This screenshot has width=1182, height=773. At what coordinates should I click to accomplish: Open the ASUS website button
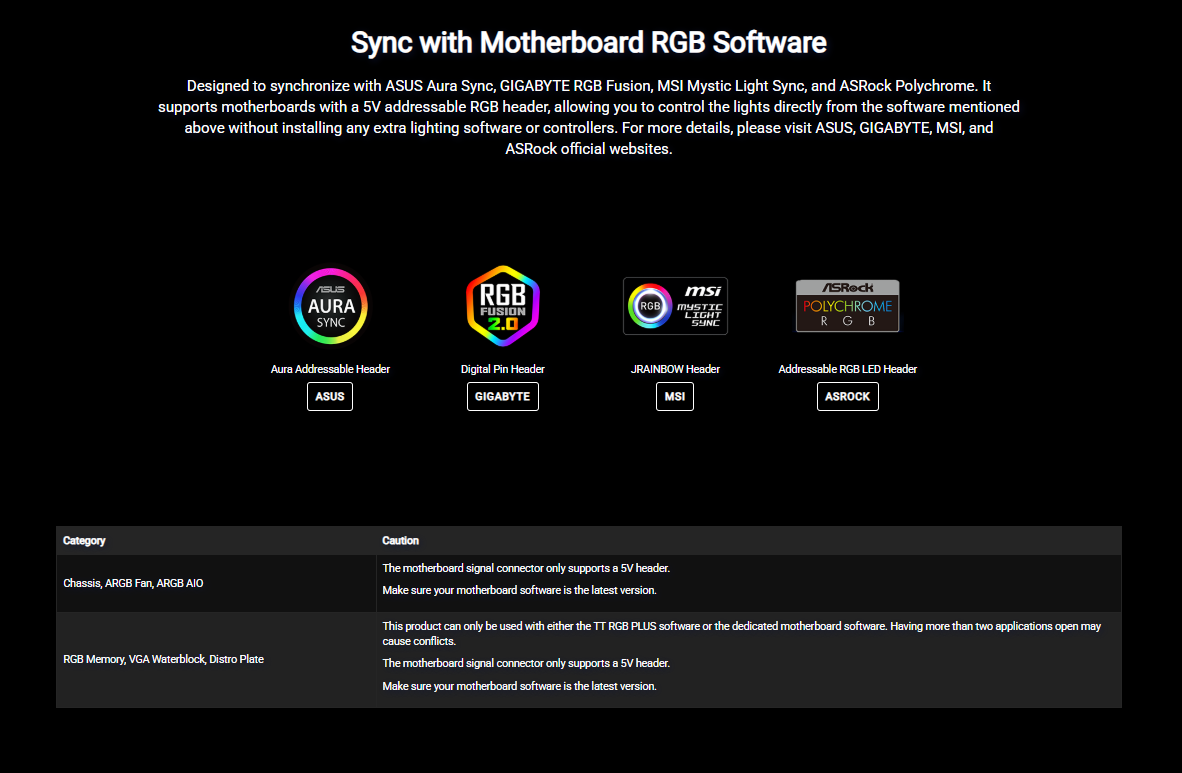tap(330, 397)
